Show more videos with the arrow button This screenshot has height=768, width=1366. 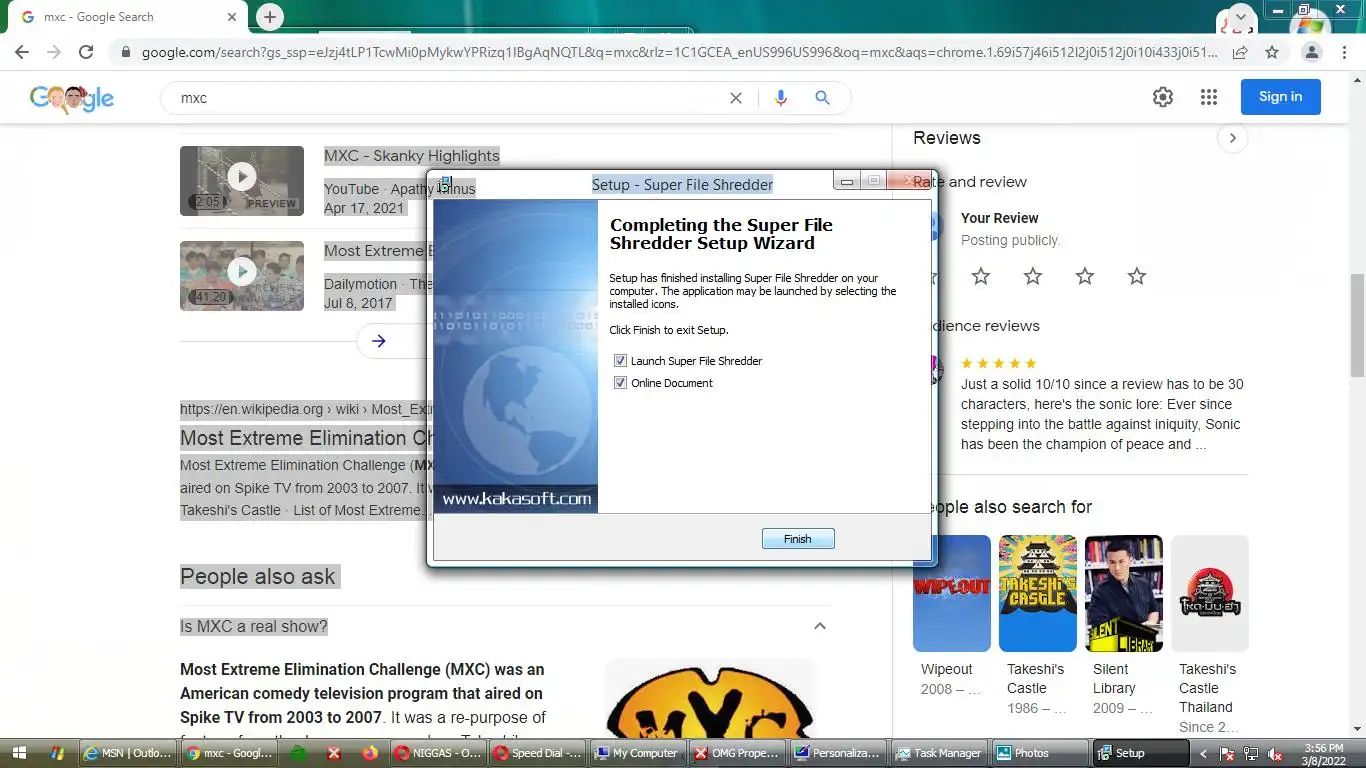pos(378,341)
